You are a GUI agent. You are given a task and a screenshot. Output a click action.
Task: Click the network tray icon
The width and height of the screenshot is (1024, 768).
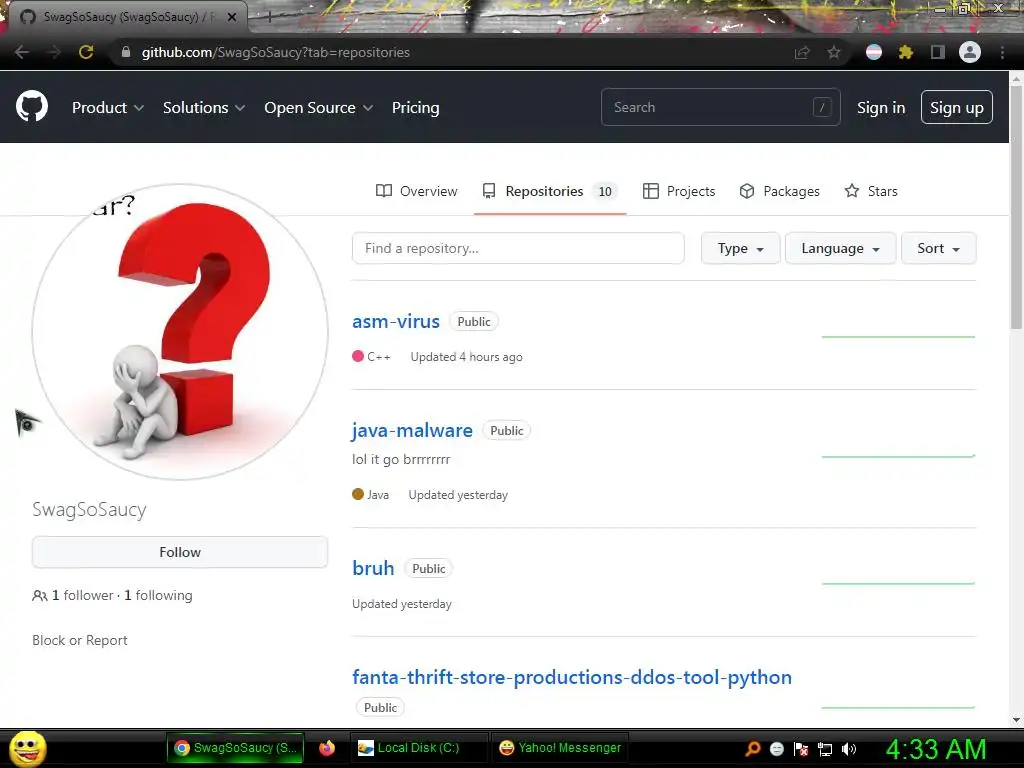pyautogui.click(x=825, y=748)
